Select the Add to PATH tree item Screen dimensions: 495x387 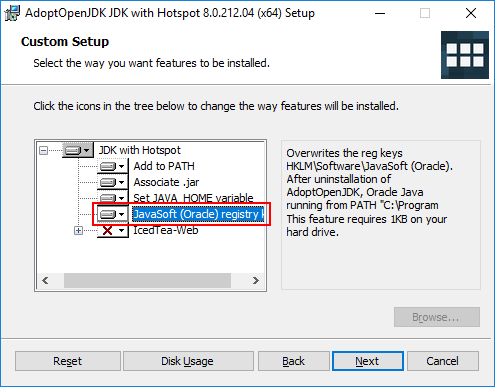pyautogui.click(x=164, y=166)
